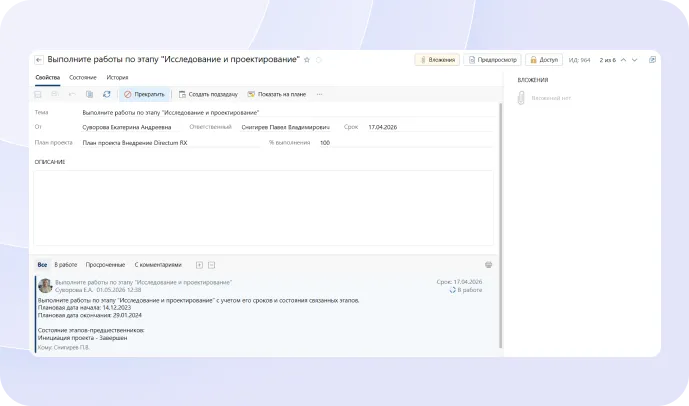Open the task in a new window
The width and height of the screenshot is (689, 406).
click(x=651, y=60)
